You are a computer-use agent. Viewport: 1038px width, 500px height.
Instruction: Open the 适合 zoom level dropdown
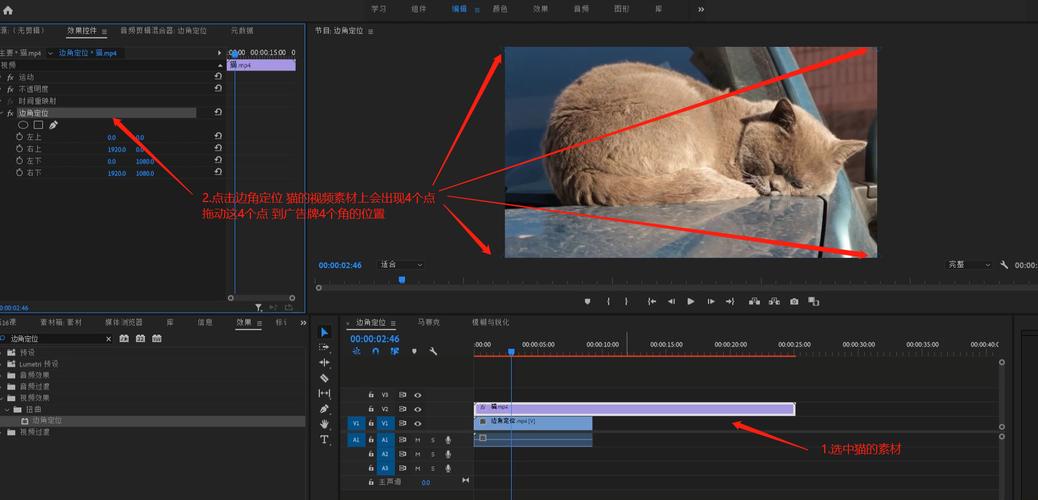click(x=401, y=265)
